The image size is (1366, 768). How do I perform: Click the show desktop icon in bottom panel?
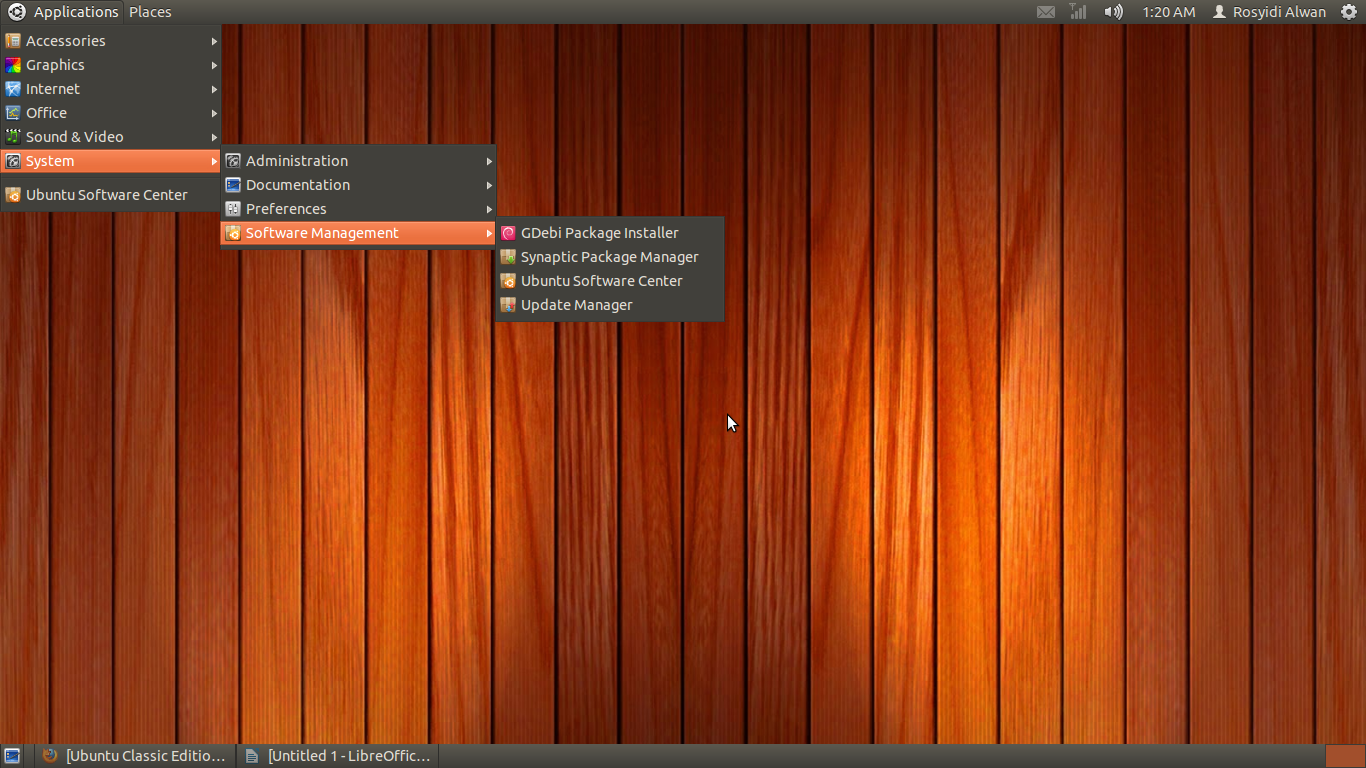12,756
